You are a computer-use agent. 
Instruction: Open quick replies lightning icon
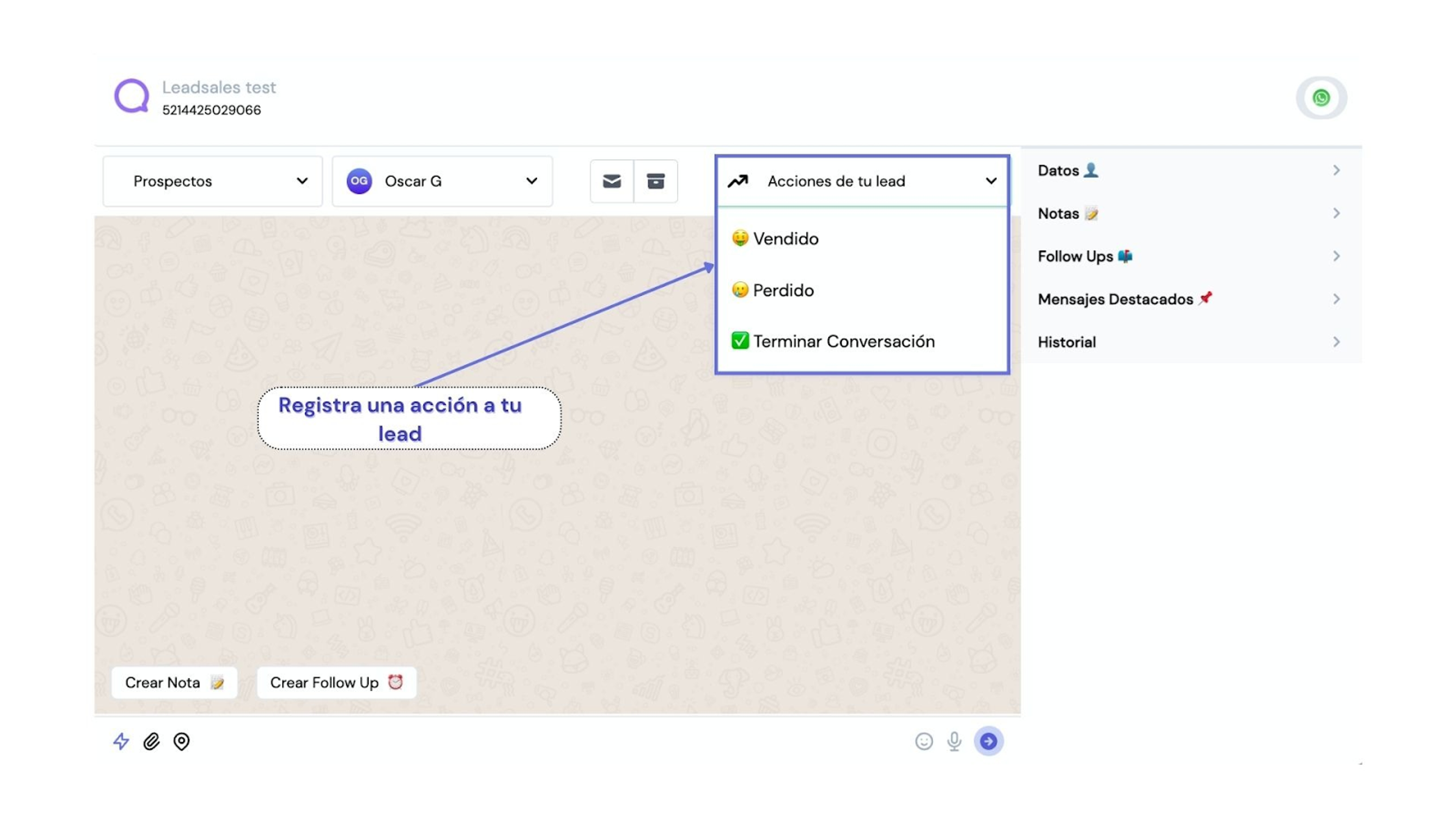click(121, 741)
